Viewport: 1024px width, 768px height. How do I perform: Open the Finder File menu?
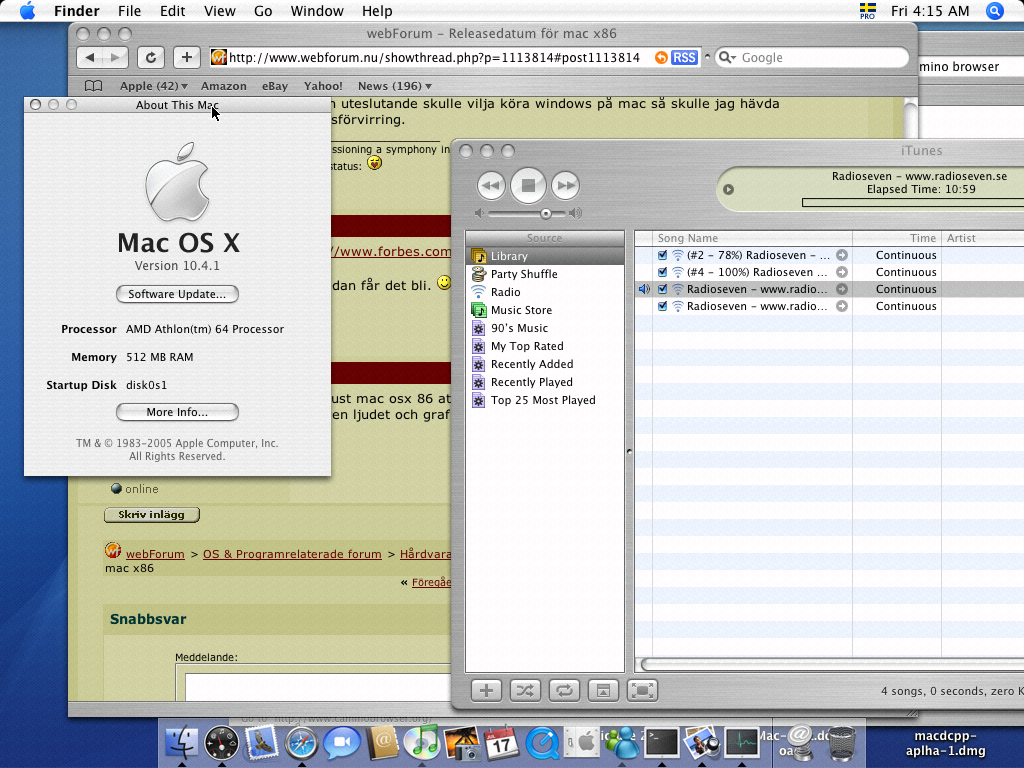pyautogui.click(x=129, y=11)
